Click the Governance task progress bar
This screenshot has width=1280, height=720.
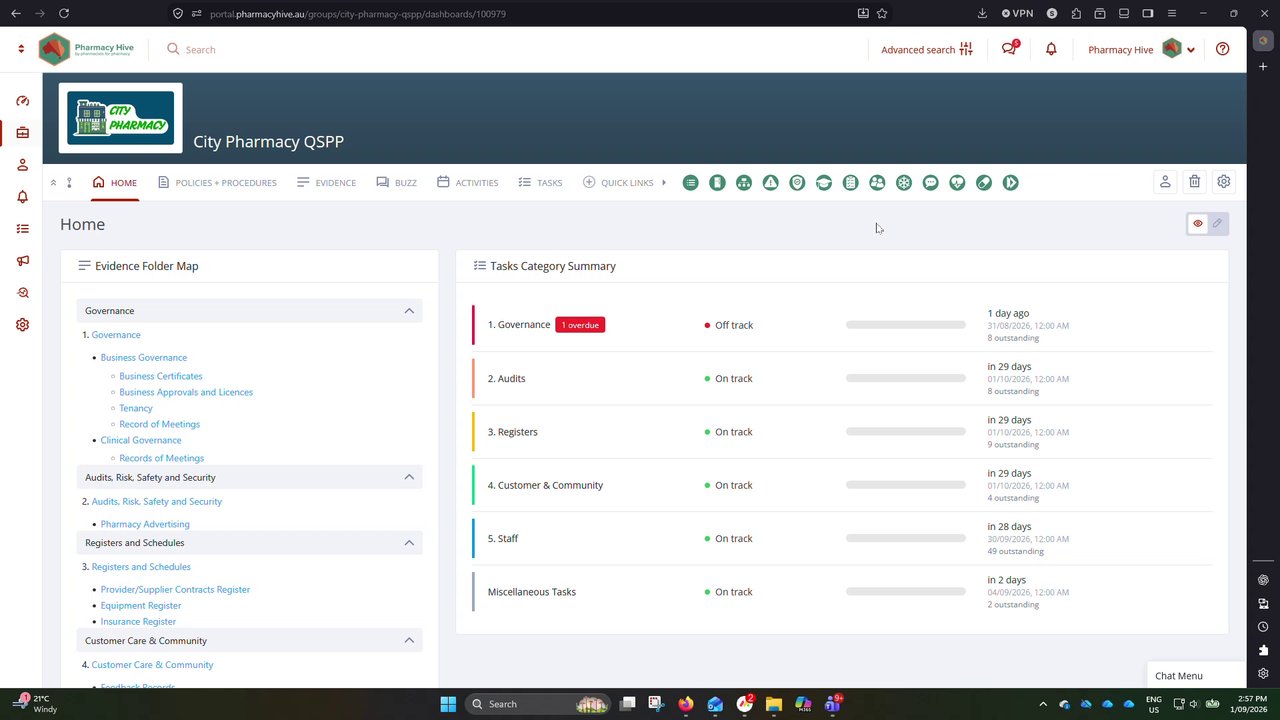906,325
